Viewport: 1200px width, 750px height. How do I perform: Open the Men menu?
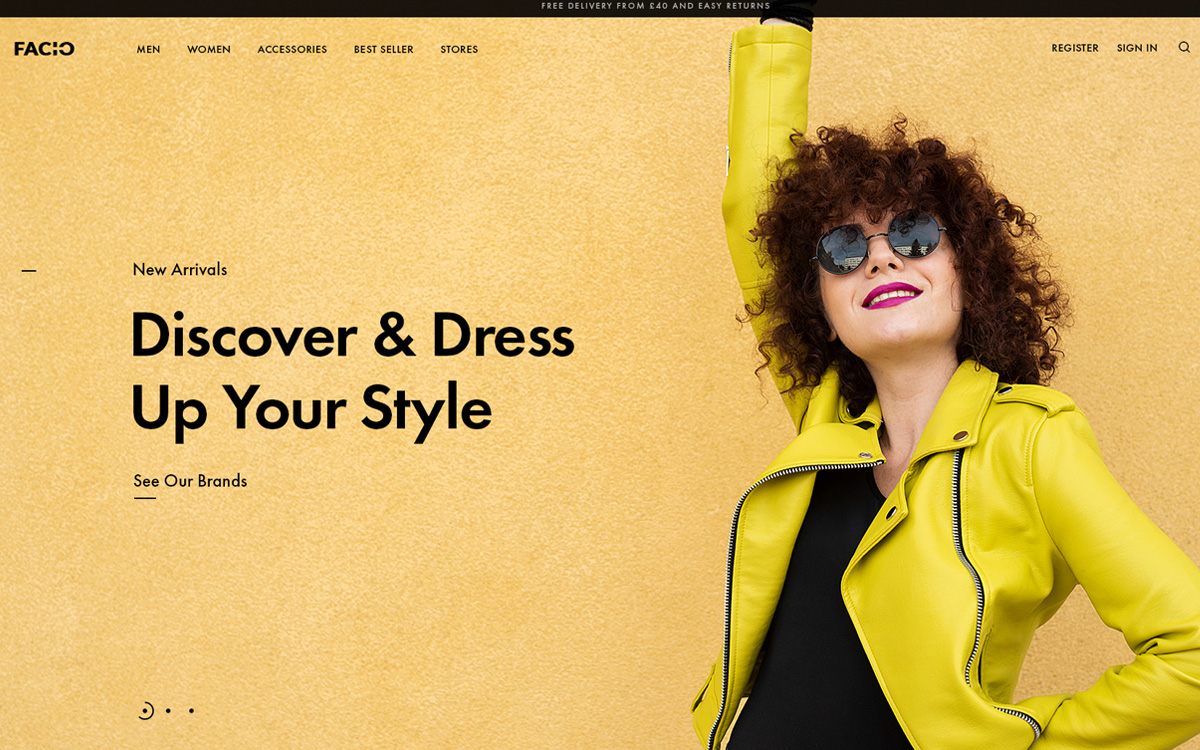pyautogui.click(x=148, y=49)
